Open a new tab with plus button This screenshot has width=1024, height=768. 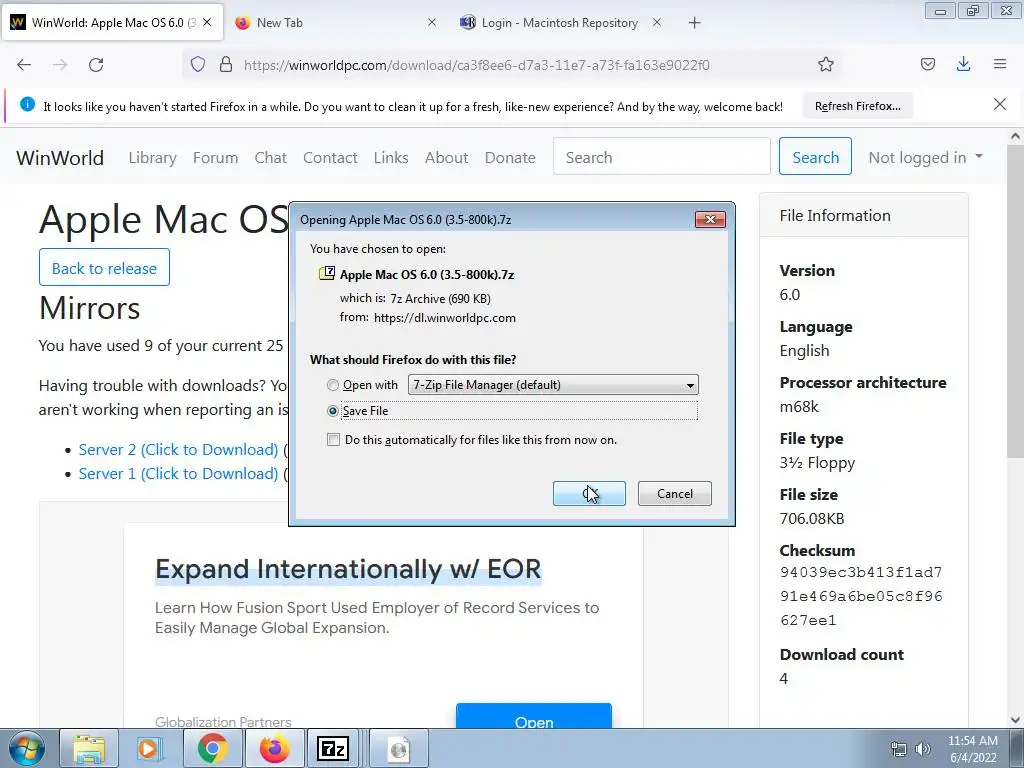pyautogui.click(x=694, y=23)
